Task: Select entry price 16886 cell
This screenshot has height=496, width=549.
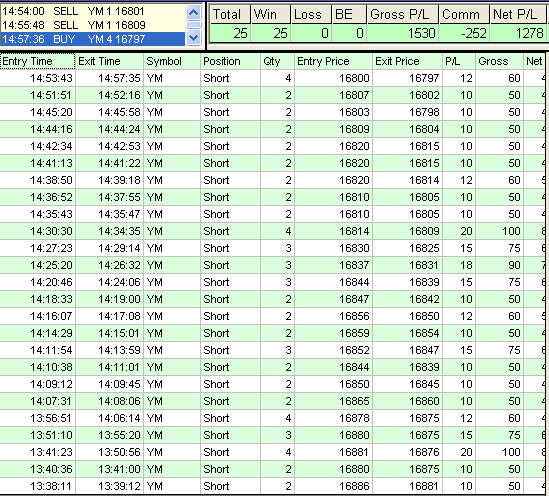Action: pyautogui.click(x=333, y=486)
